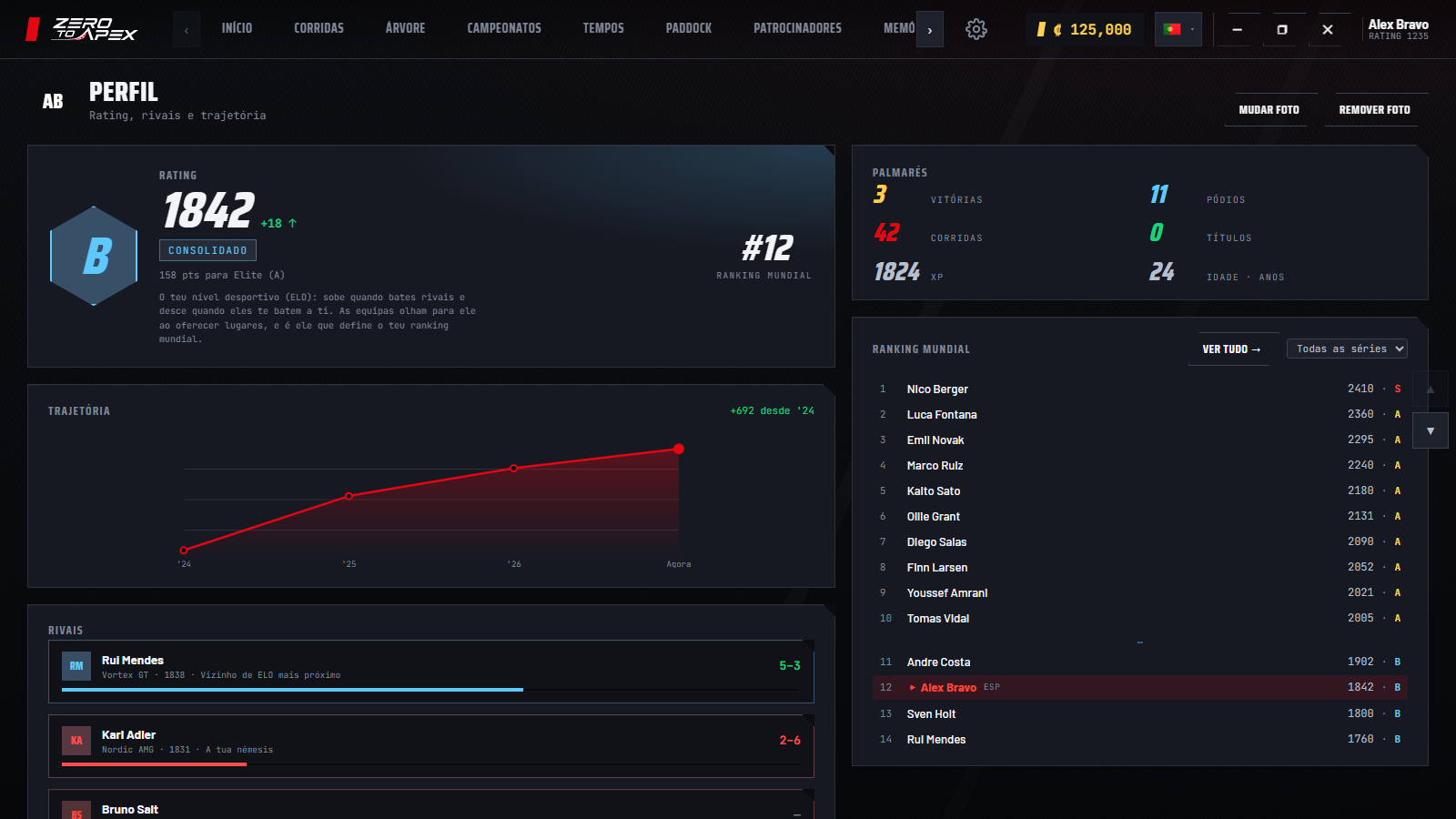Click the Mudar Foto button
The width and height of the screenshot is (1456, 819).
(1269, 110)
